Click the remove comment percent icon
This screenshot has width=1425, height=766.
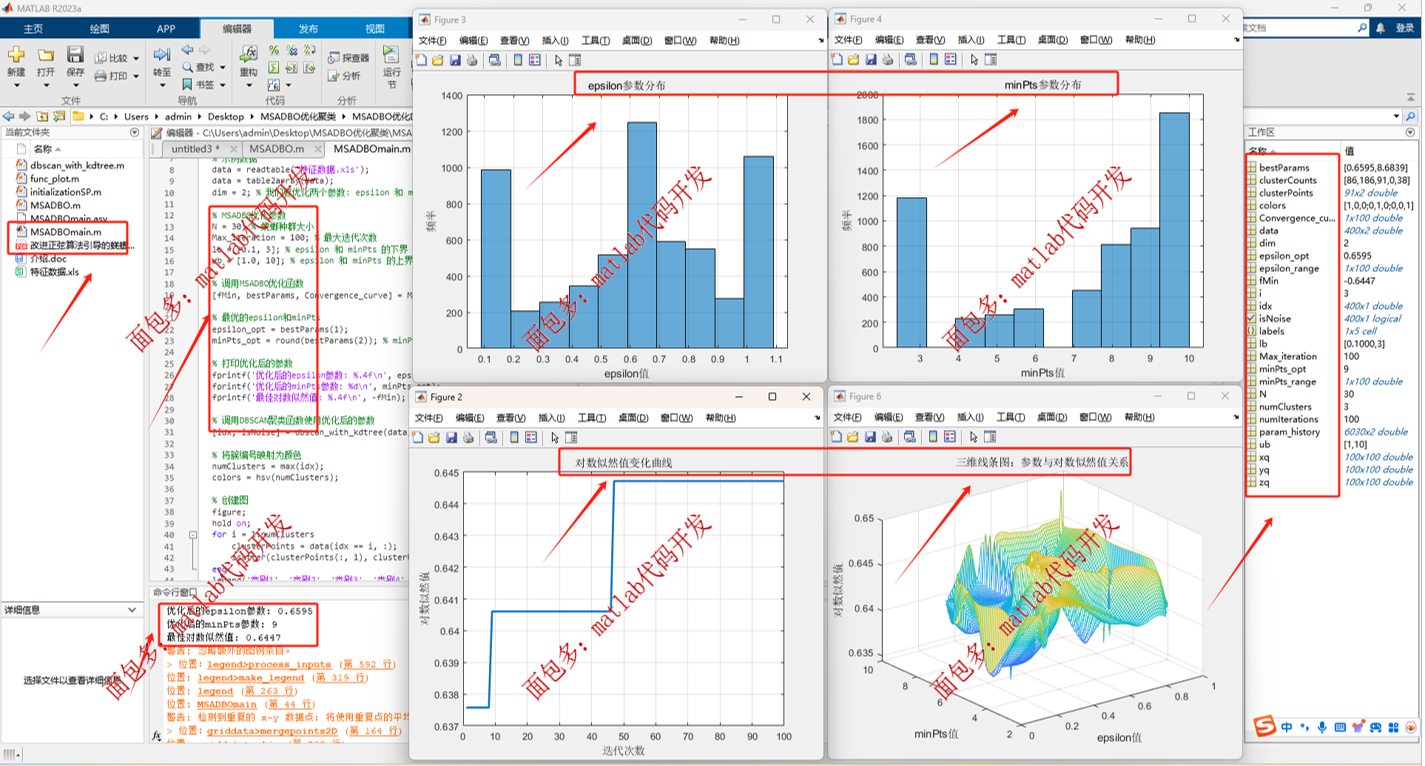[x=291, y=49]
